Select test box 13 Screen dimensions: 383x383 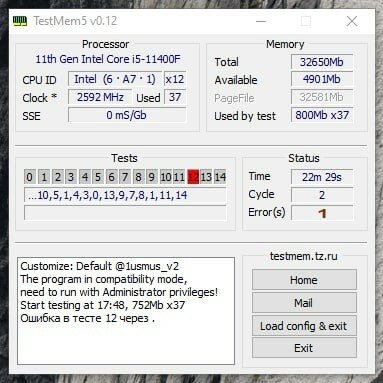(x=206, y=177)
